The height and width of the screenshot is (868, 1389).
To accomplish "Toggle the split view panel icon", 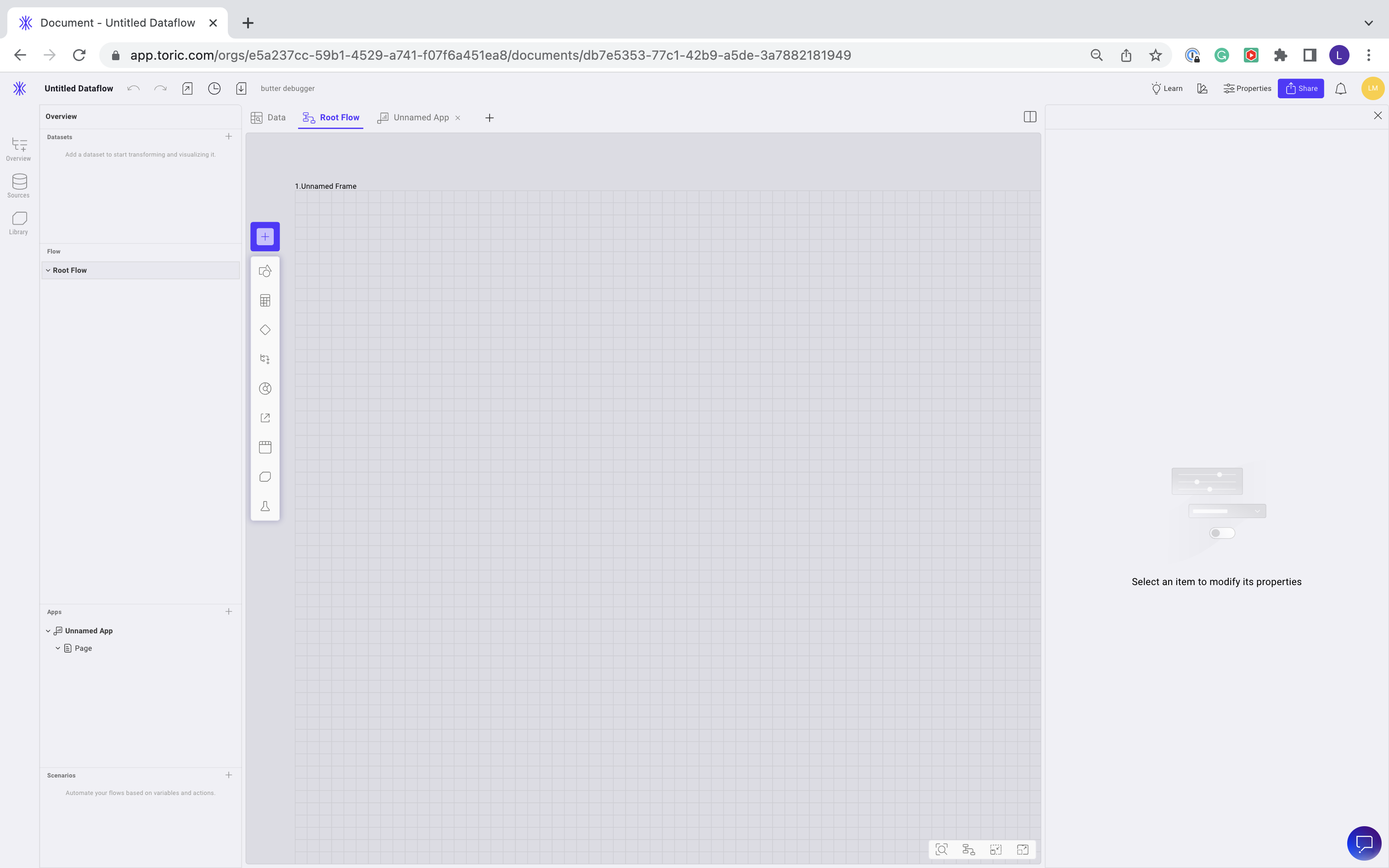I will (1030, 117).
